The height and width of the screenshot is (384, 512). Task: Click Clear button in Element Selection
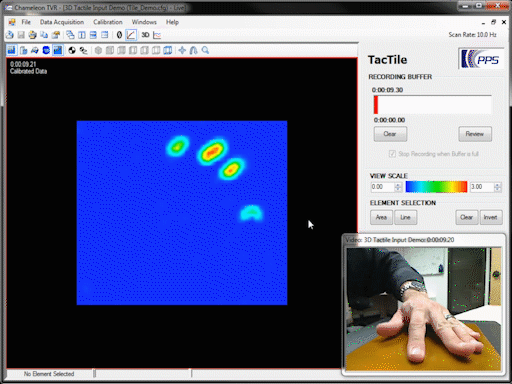[466, 217]
